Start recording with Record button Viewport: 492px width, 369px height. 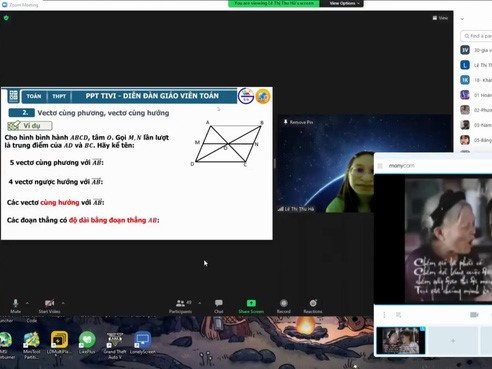coord(284,306)
